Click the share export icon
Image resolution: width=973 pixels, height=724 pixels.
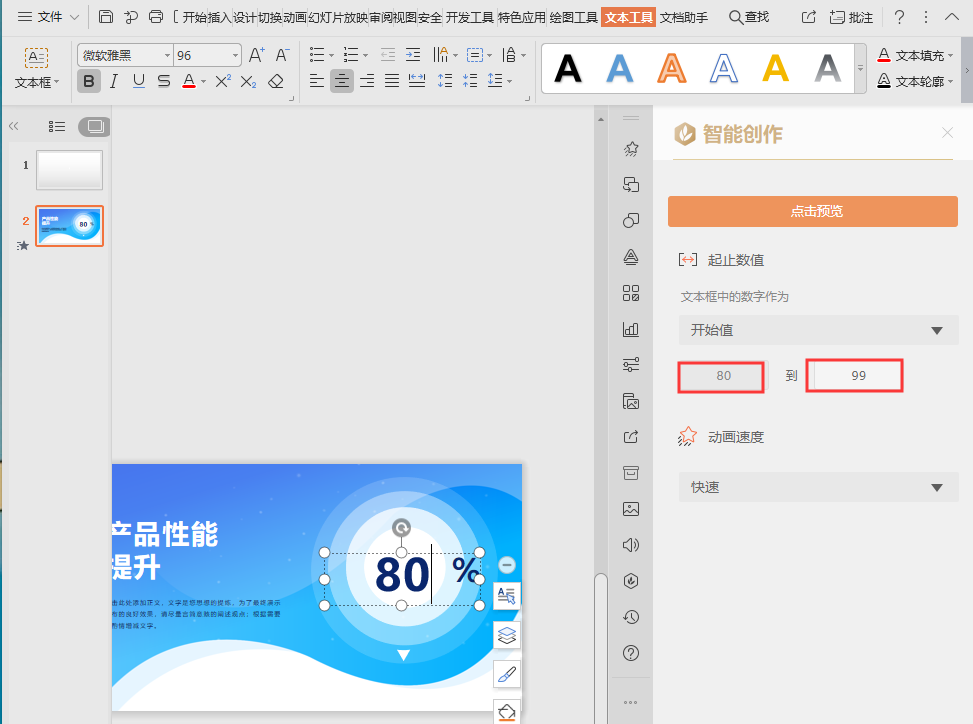click(808, 17)
